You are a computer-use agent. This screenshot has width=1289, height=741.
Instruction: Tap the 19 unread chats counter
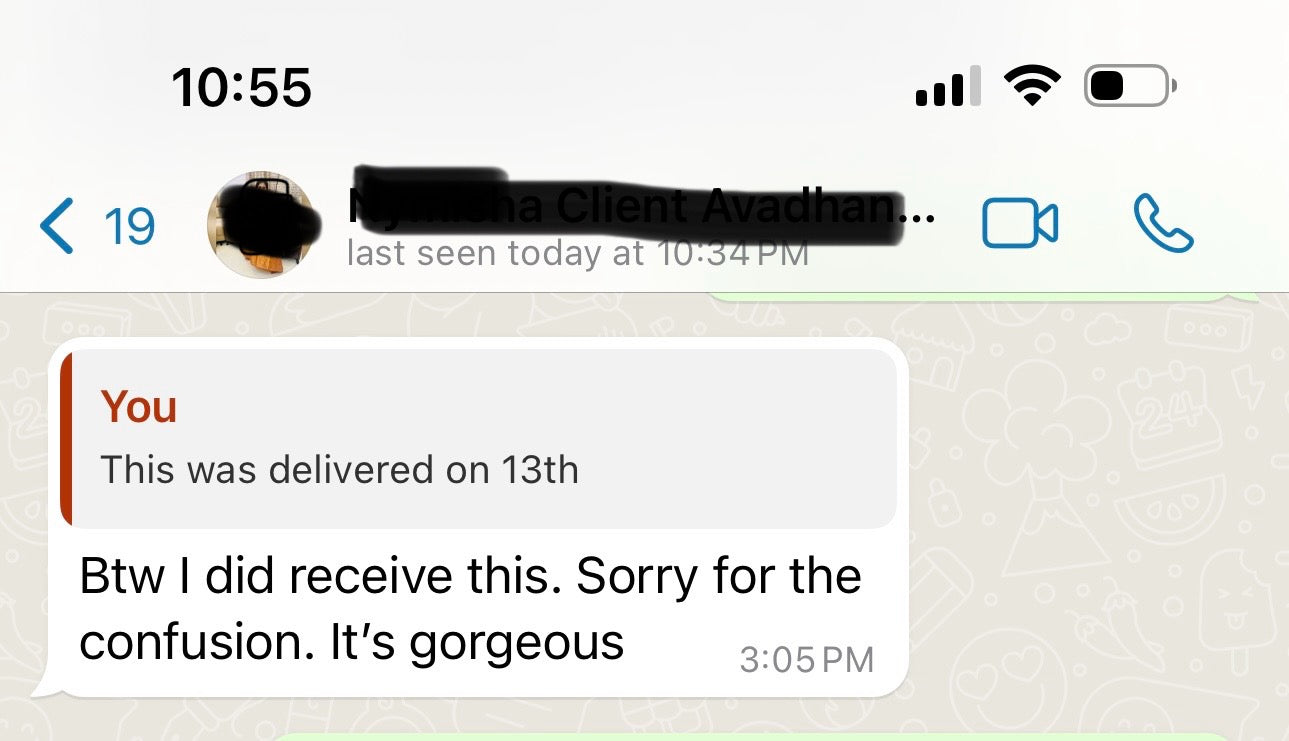click(x=130, y=226)
